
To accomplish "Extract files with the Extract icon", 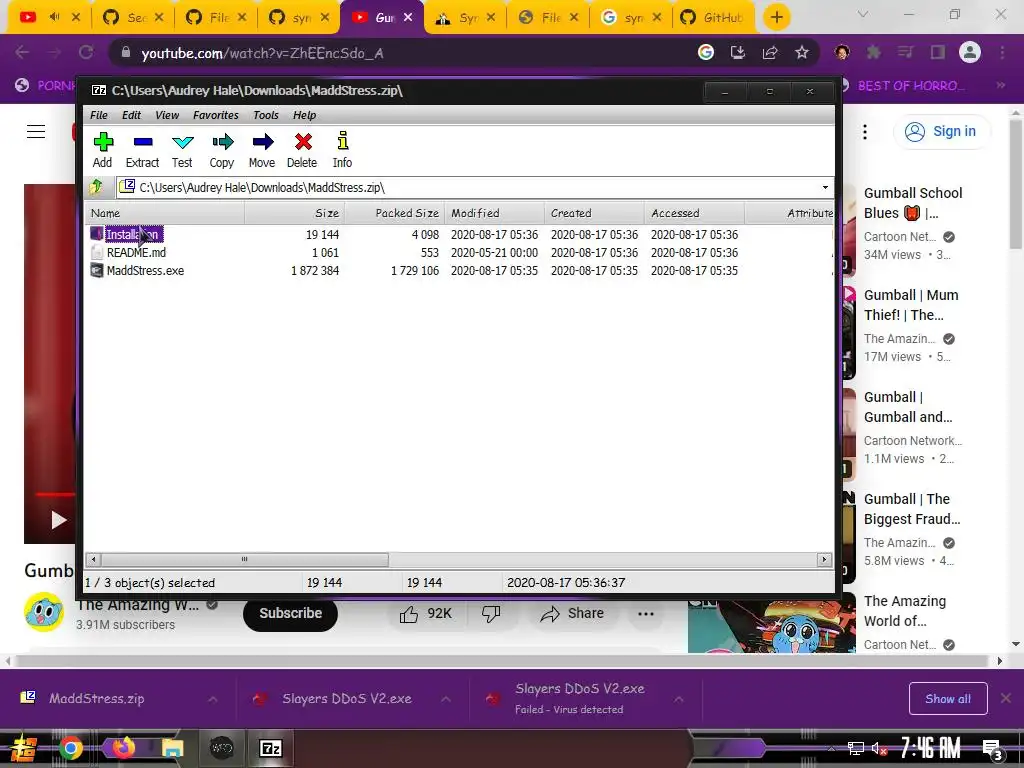I will coord(142,150).
